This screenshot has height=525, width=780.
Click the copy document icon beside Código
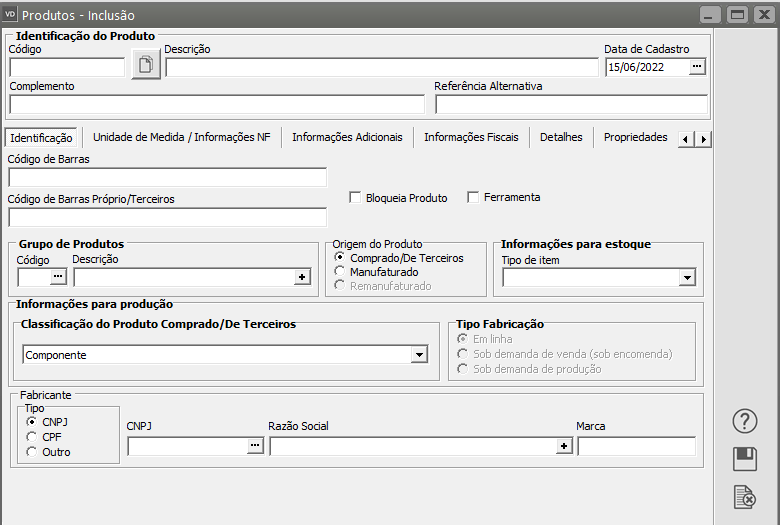coord(146,66)
